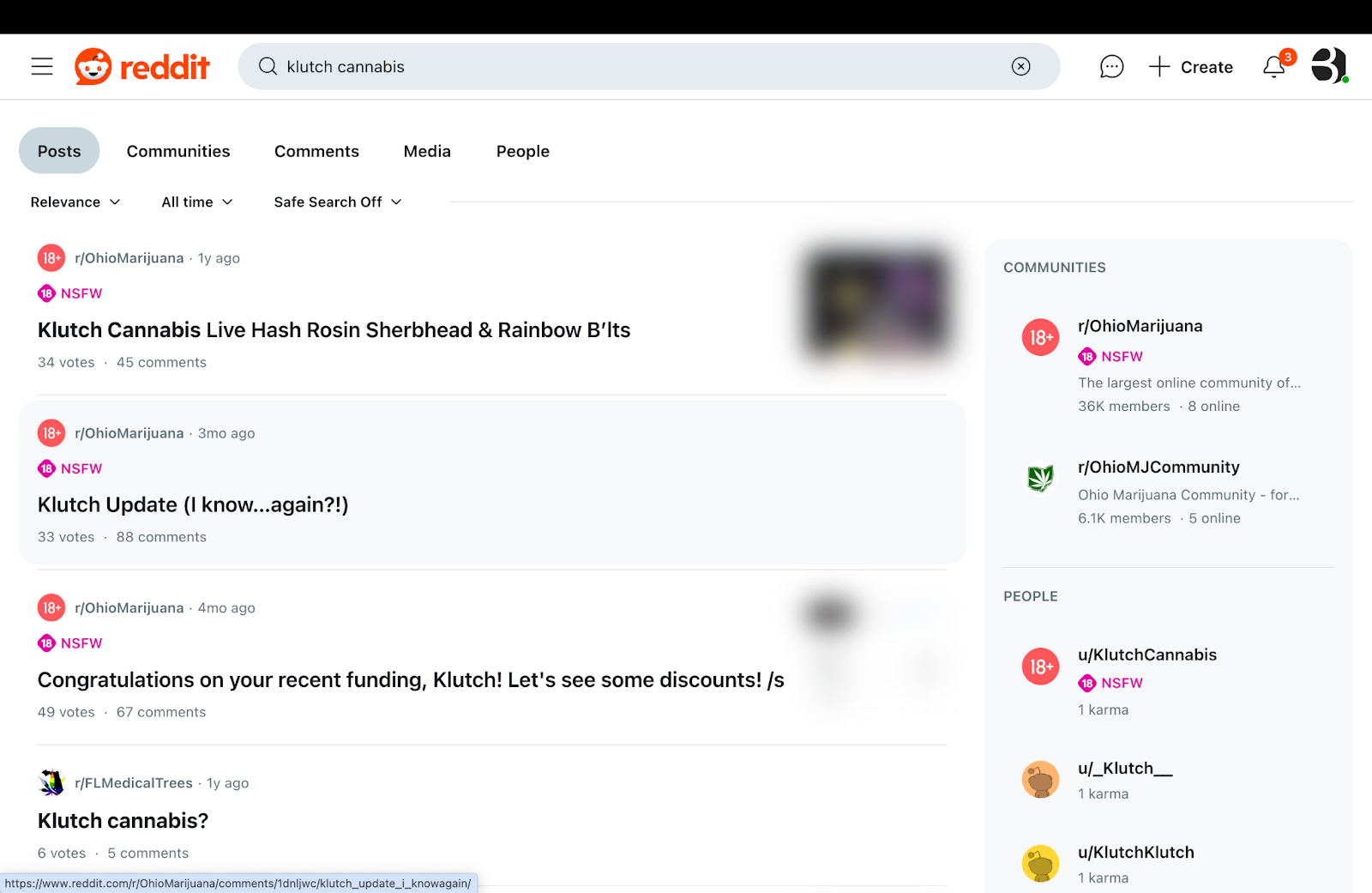Image resolution: width=1372 pixels, height=893 pixels.
Task: Switch to the People tab
Action: (x=522, y=151)
